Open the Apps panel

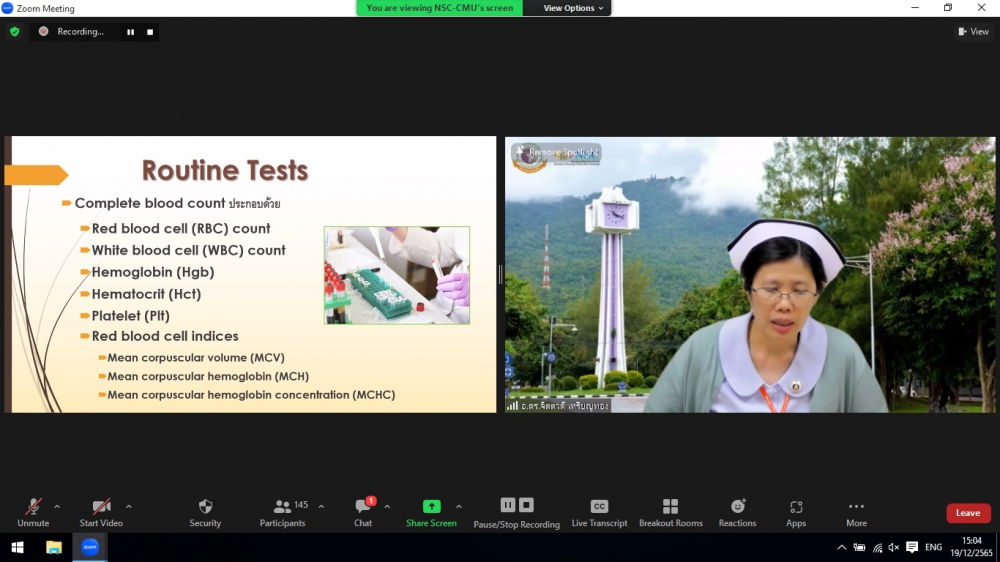(x=796, y=507)
